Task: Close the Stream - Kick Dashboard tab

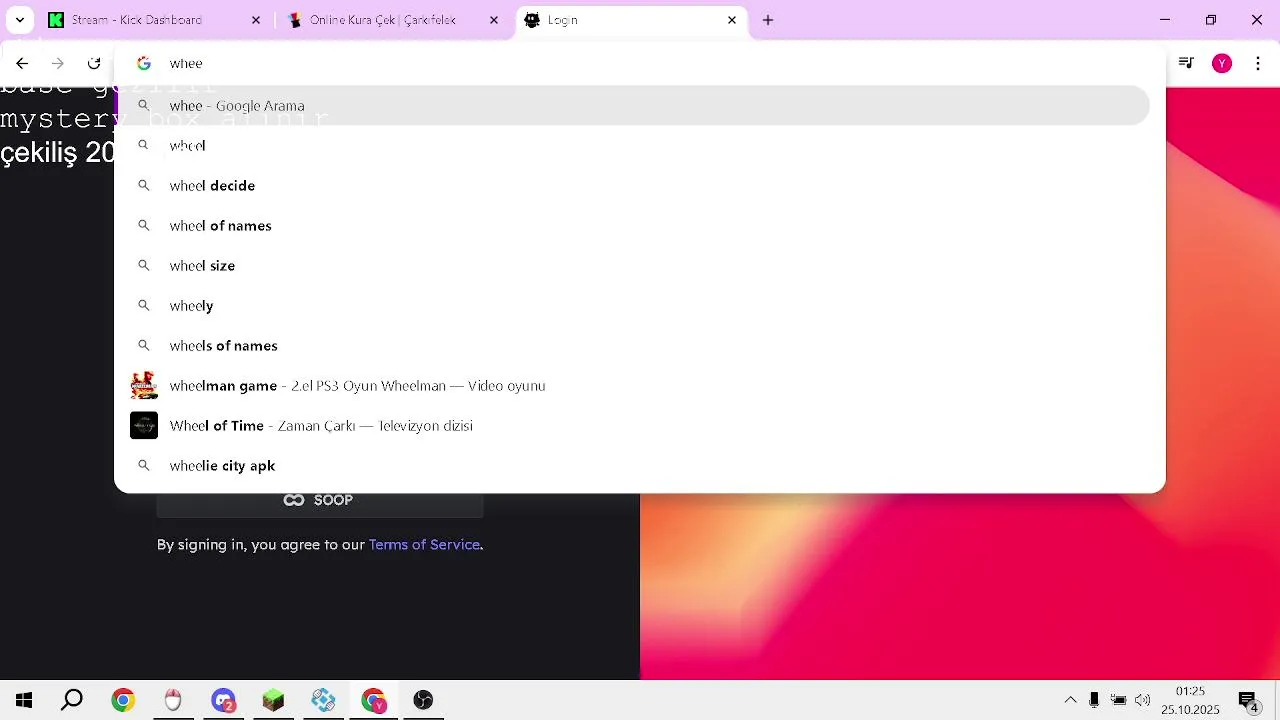Action: pyautogui.click(x=256, y=20)
